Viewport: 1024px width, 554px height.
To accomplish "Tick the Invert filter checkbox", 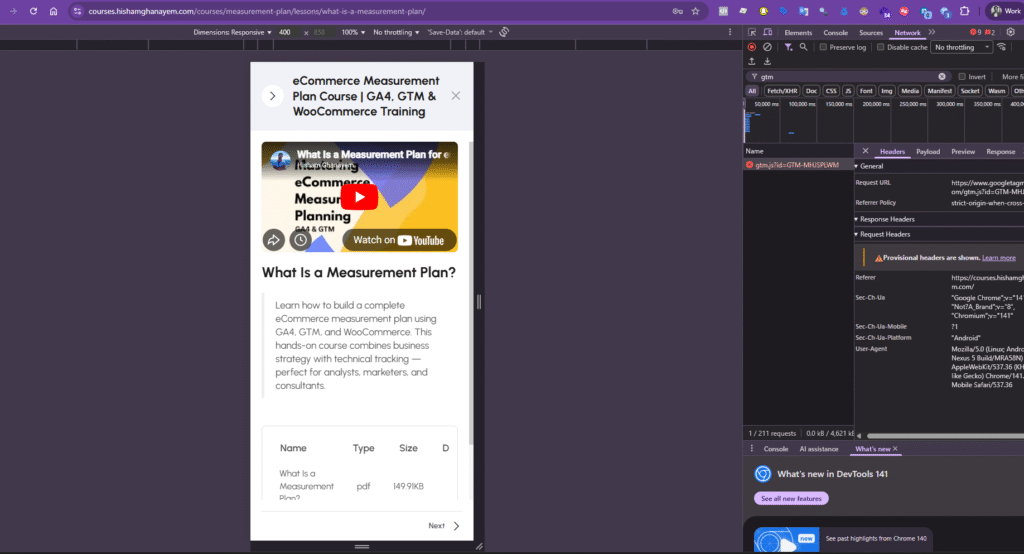I will (x=962, y=76).
